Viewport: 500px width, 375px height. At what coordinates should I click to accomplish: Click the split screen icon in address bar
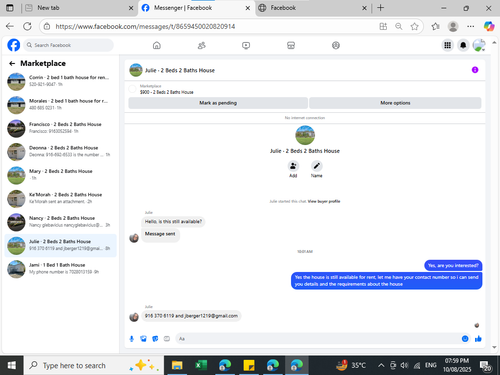click(383, 26)
